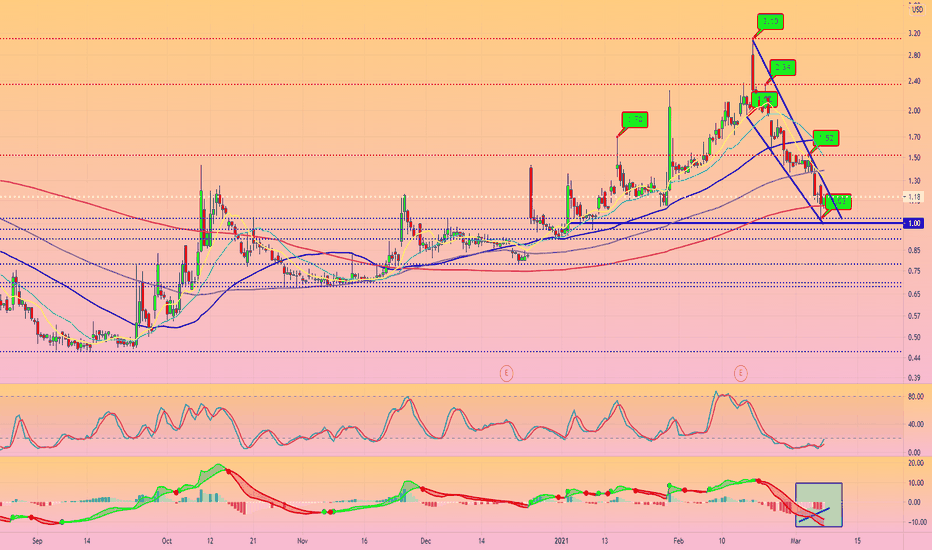Click the 0.44 price axis value
Screen dimensions: 932x550
pyautogui.click(x=914, y=358)
